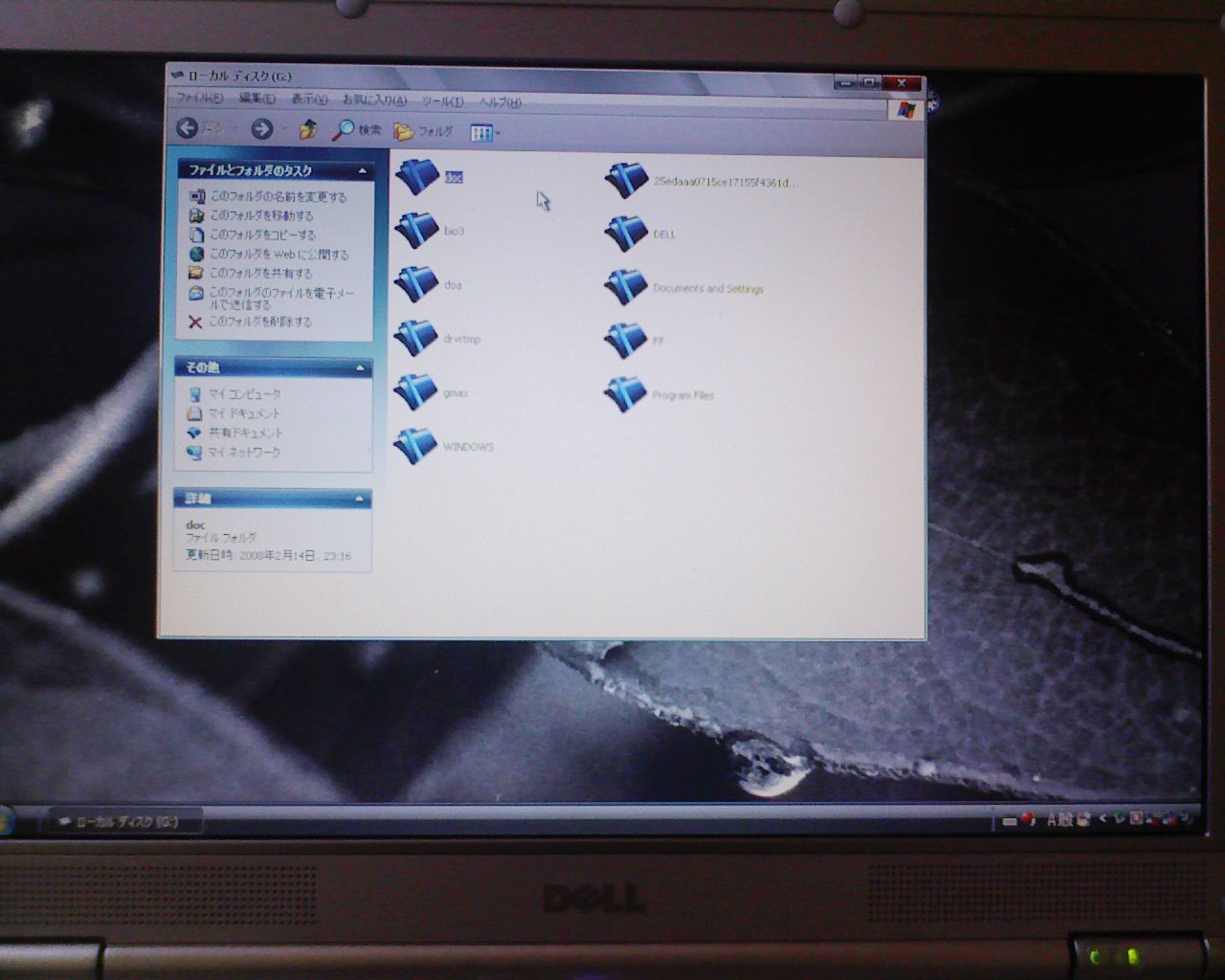1225x980 pixels.
Task: Open My Computer (マイ コンピュータ) link
Action: 244,393
